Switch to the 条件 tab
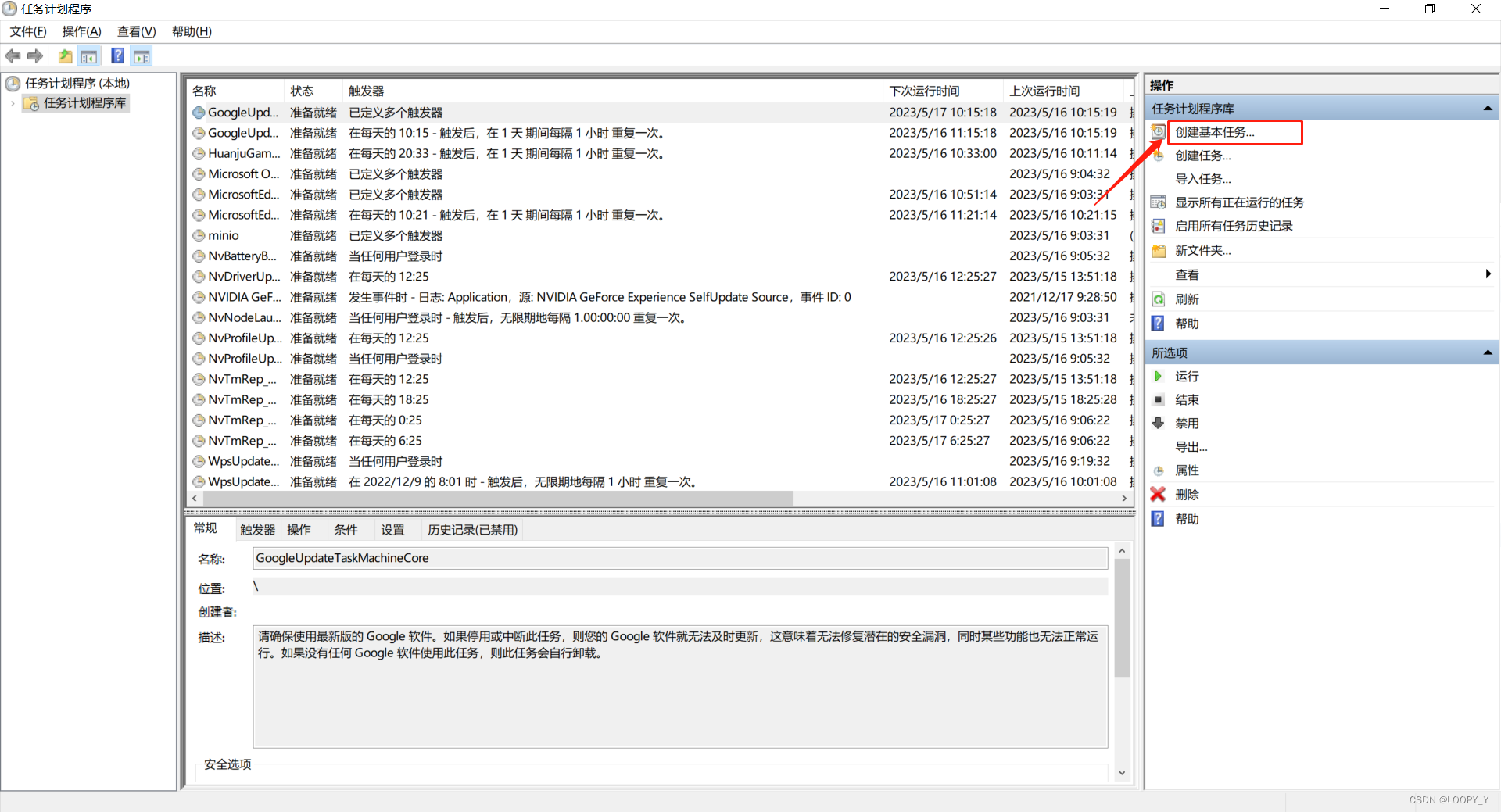Image resolution: width=1501 pixels, height=812 pixels. click(x=346, y=530)
